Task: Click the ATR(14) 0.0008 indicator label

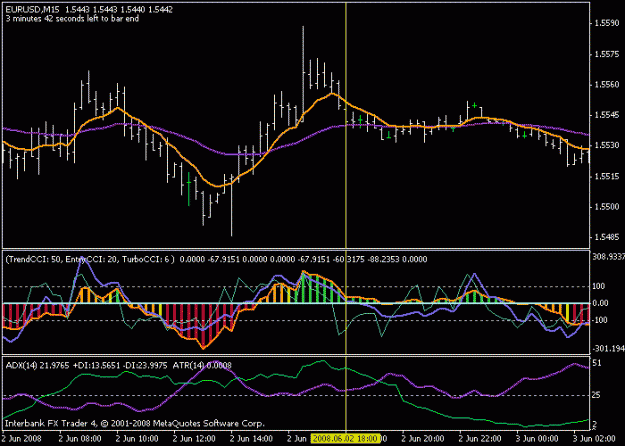Action: 202,365
